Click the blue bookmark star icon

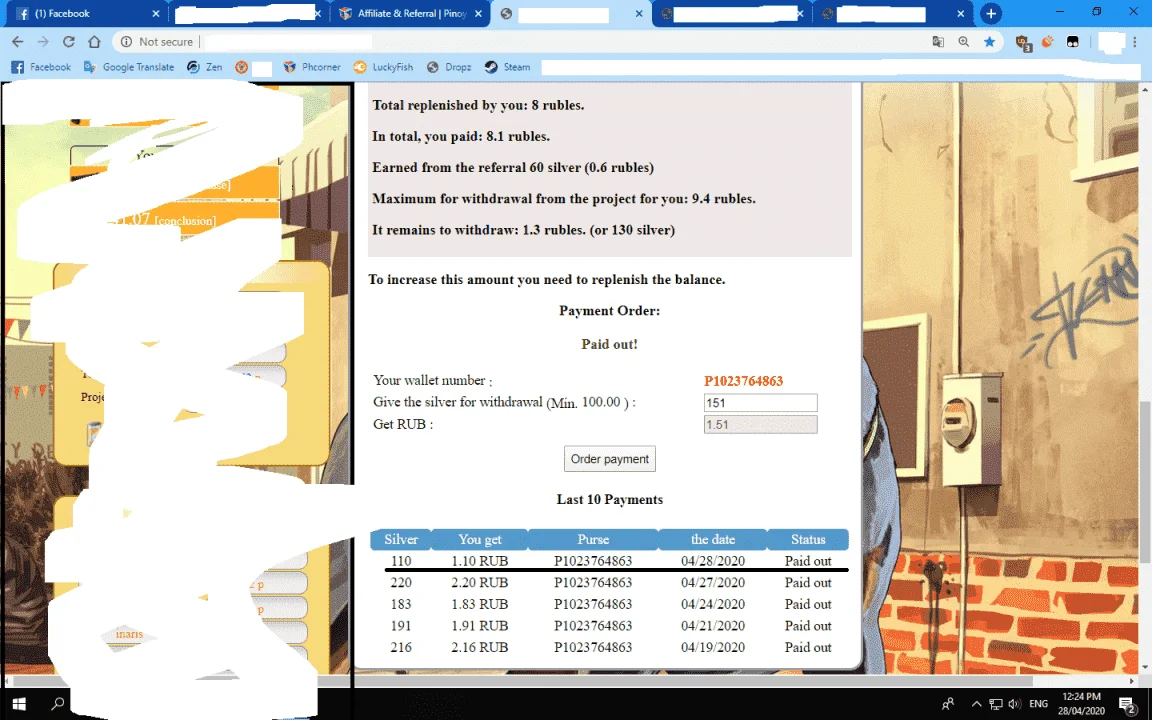(x=990, y=42)
